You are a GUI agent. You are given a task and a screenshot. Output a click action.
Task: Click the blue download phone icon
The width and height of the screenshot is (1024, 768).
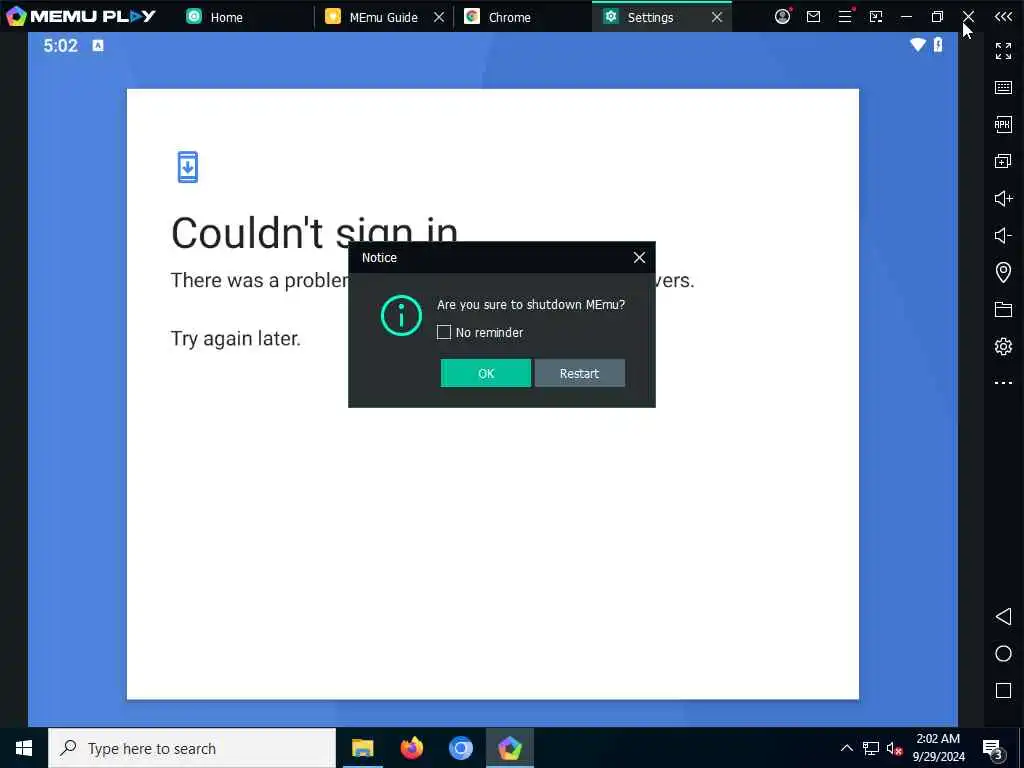tap(187, 167)
